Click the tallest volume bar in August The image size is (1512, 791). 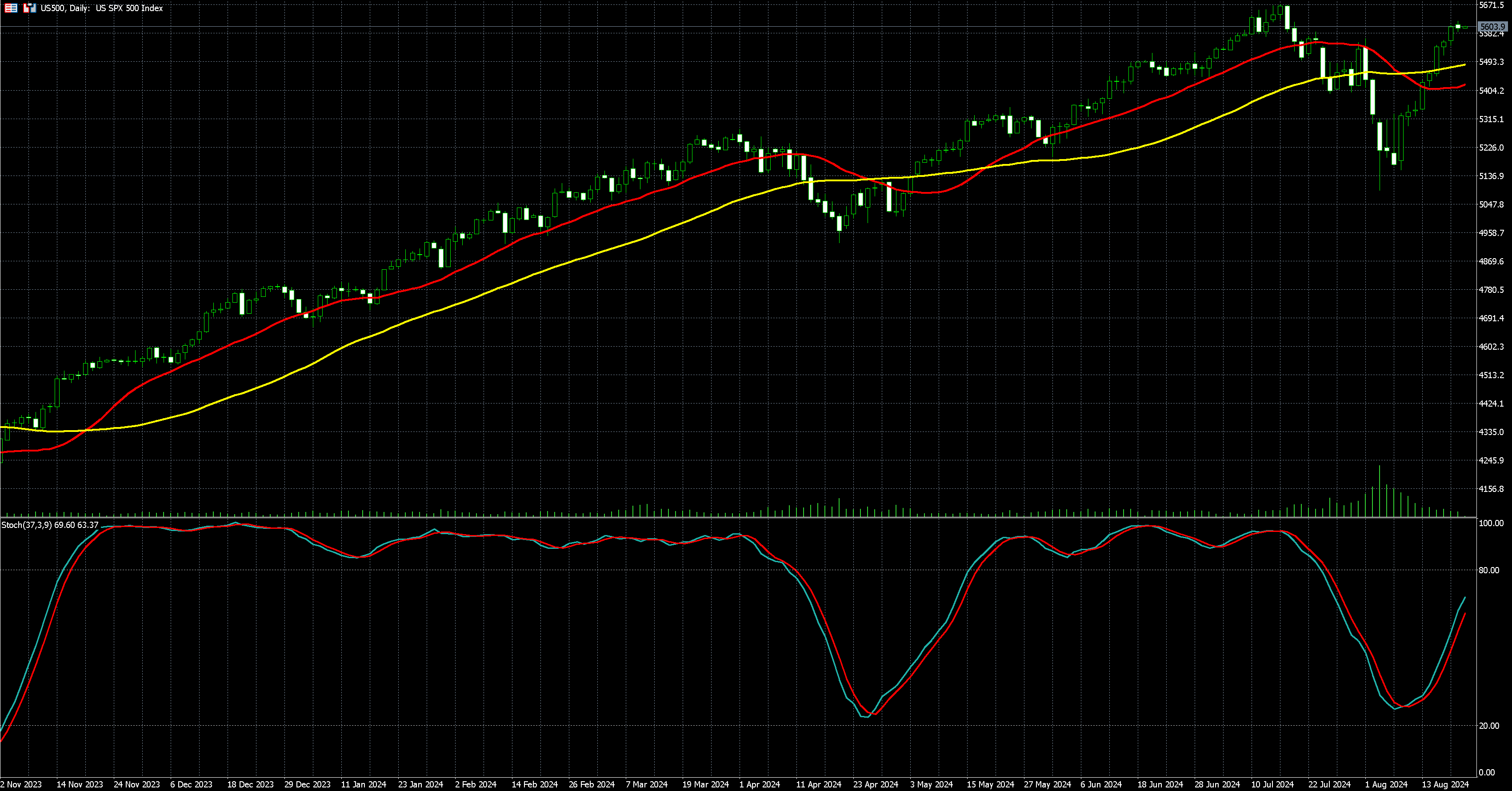coord(1380,493)
